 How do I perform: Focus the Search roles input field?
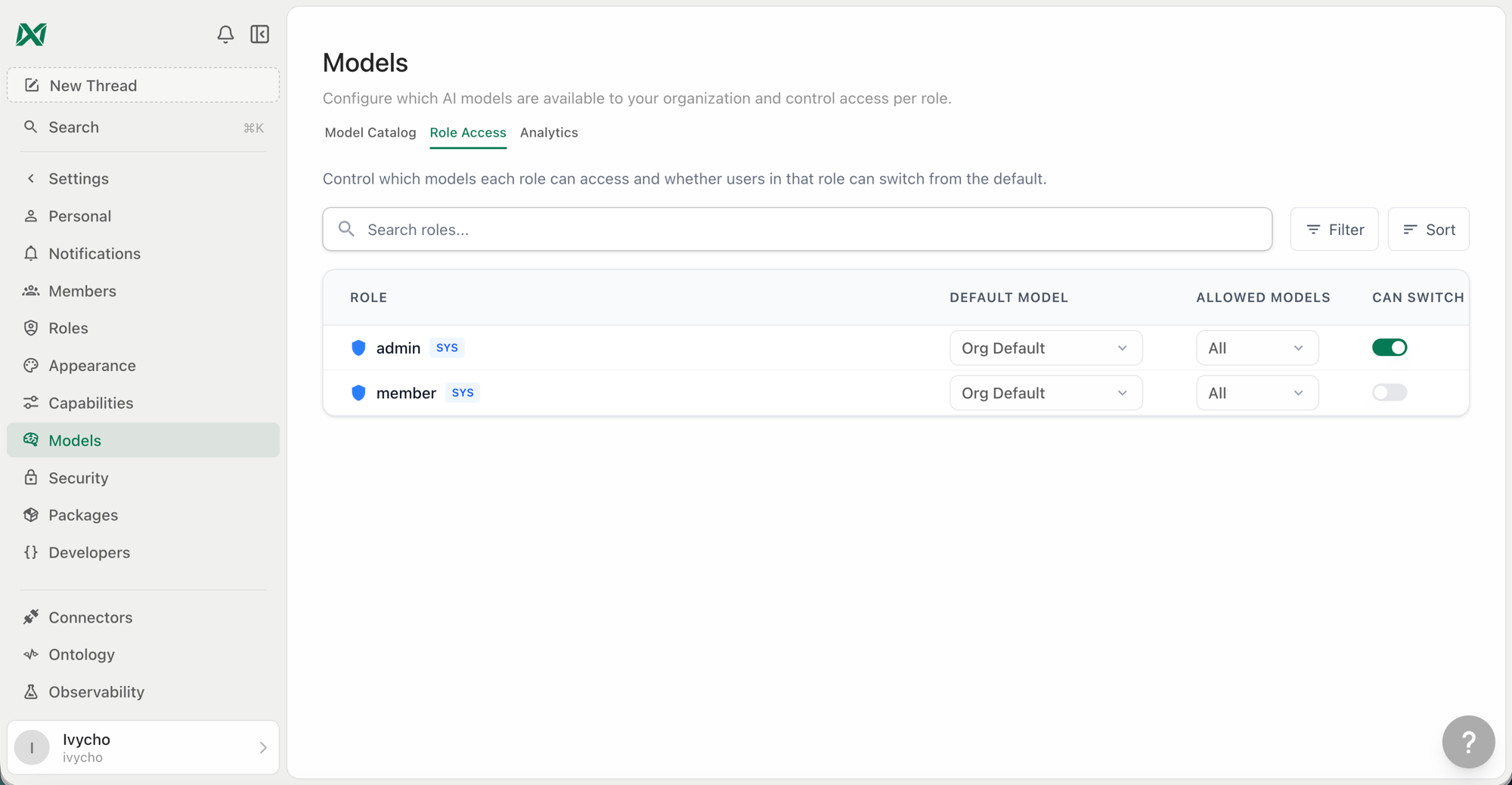798,229
